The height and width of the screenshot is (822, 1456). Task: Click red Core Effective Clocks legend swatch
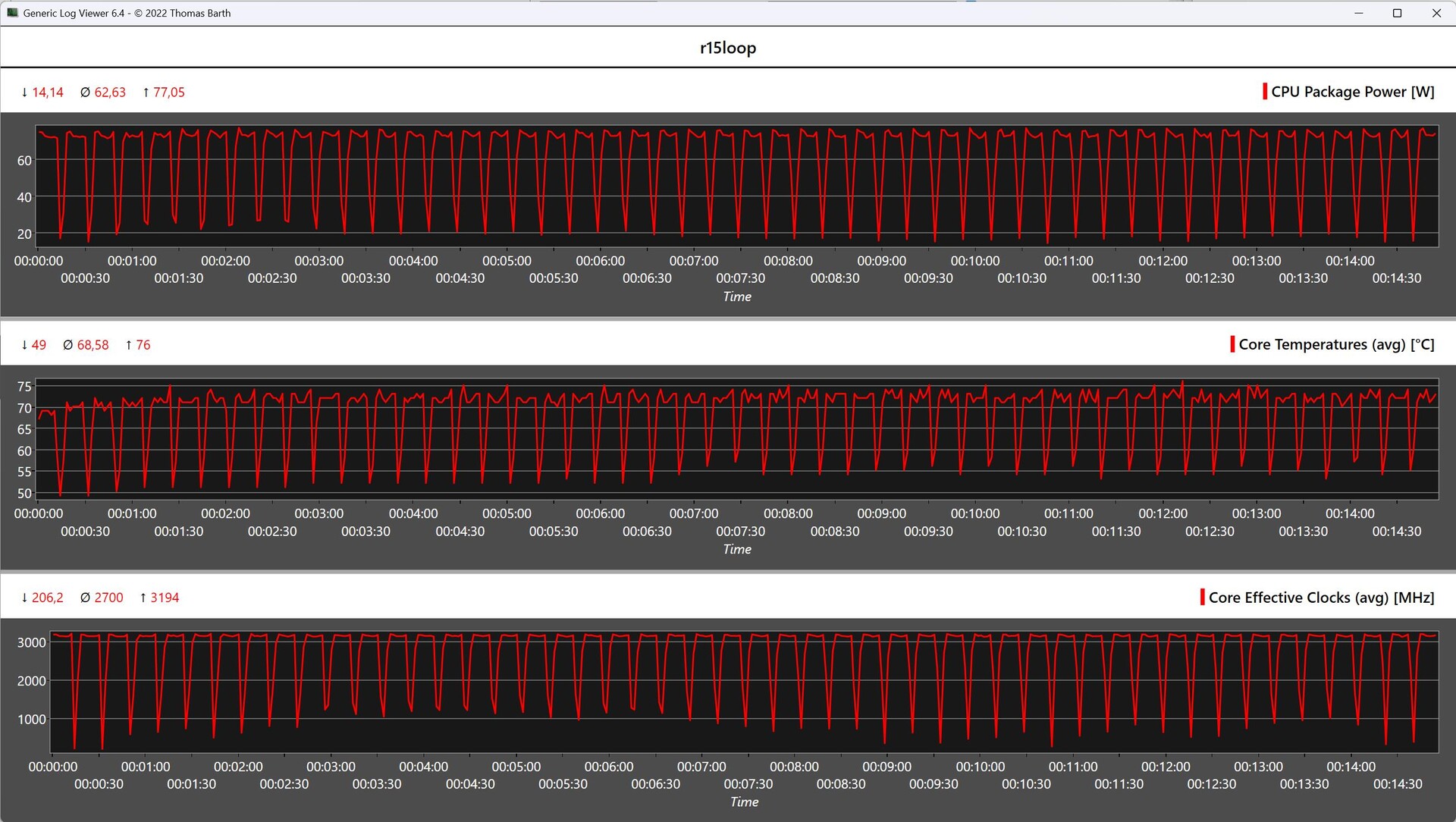pyautogui.click(x=1202, y=598)
